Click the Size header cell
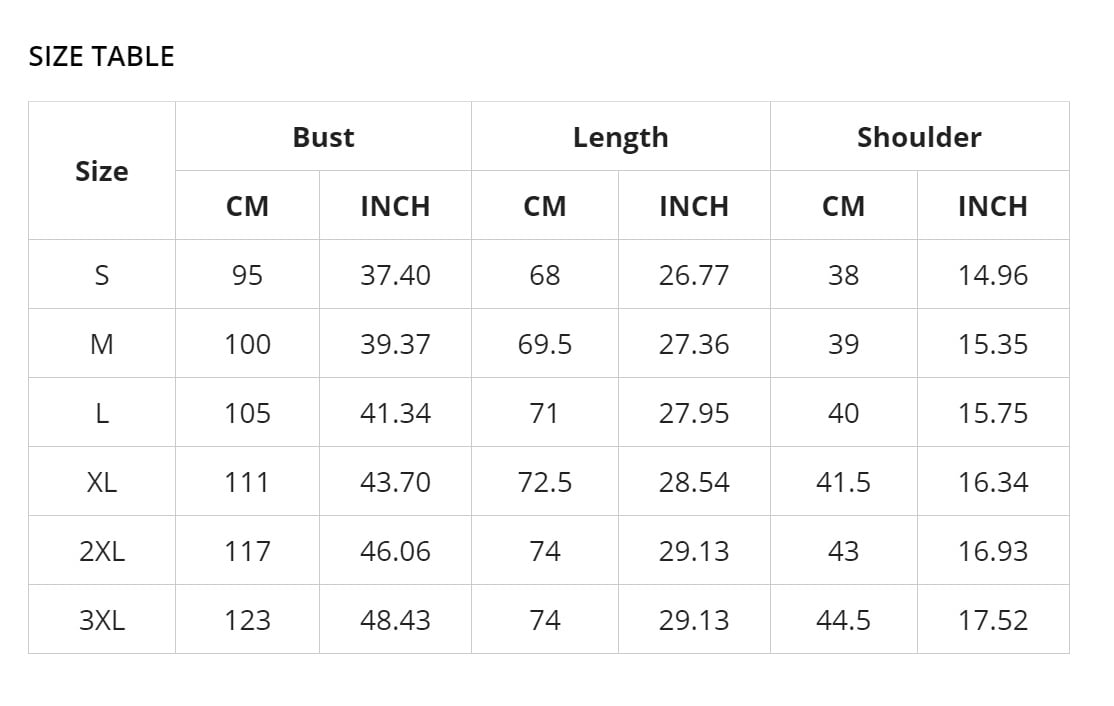1114x706 pixels. tap(102, 170)
